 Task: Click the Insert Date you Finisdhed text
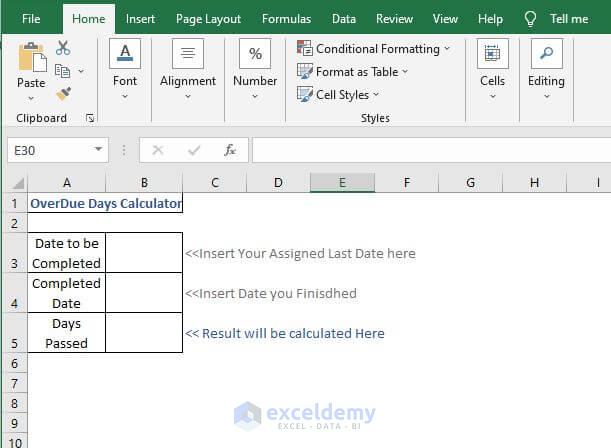point(271,293)
